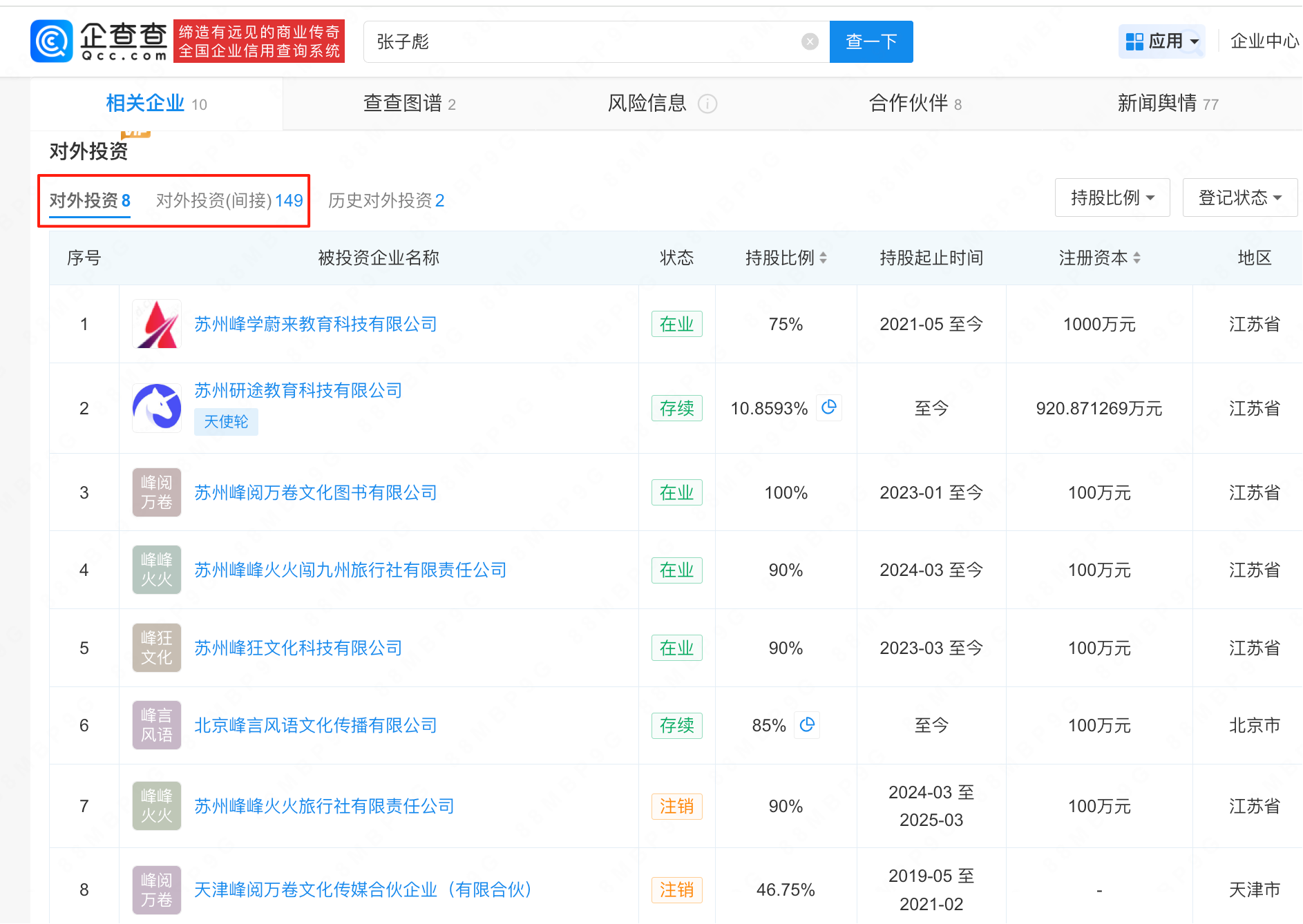Click the 存续 status tag in row 2
Image resolution: width=1303 pixels, height=924 pixels.
click(676, 408)
